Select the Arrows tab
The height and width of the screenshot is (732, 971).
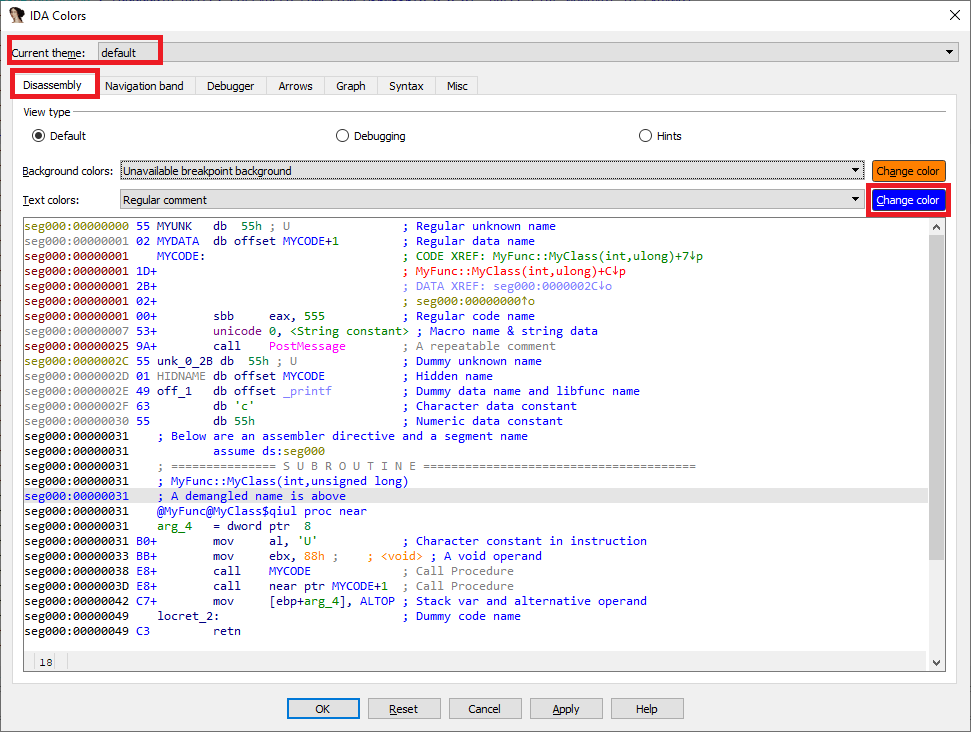(x=294, y=85)
